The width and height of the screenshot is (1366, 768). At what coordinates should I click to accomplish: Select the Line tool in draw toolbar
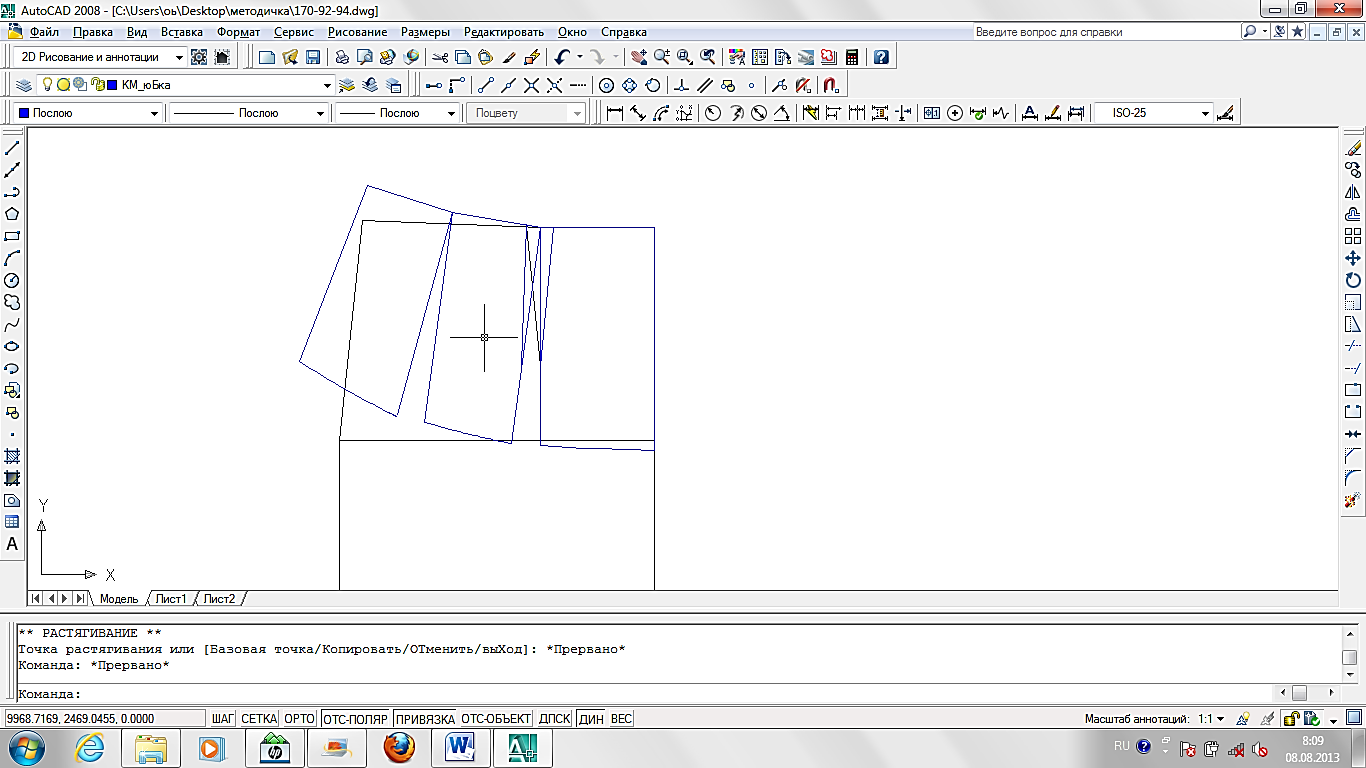(12, 148)
